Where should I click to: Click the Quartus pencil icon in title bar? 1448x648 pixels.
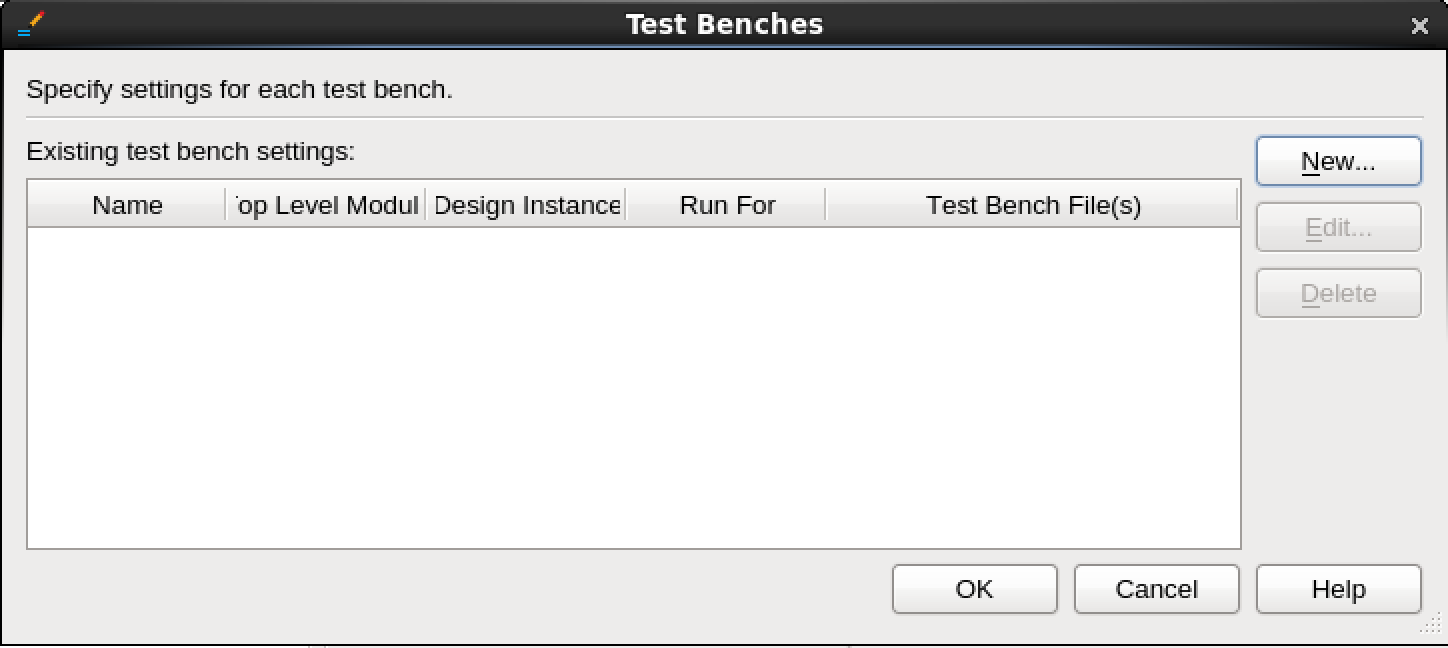coord(31,25)
